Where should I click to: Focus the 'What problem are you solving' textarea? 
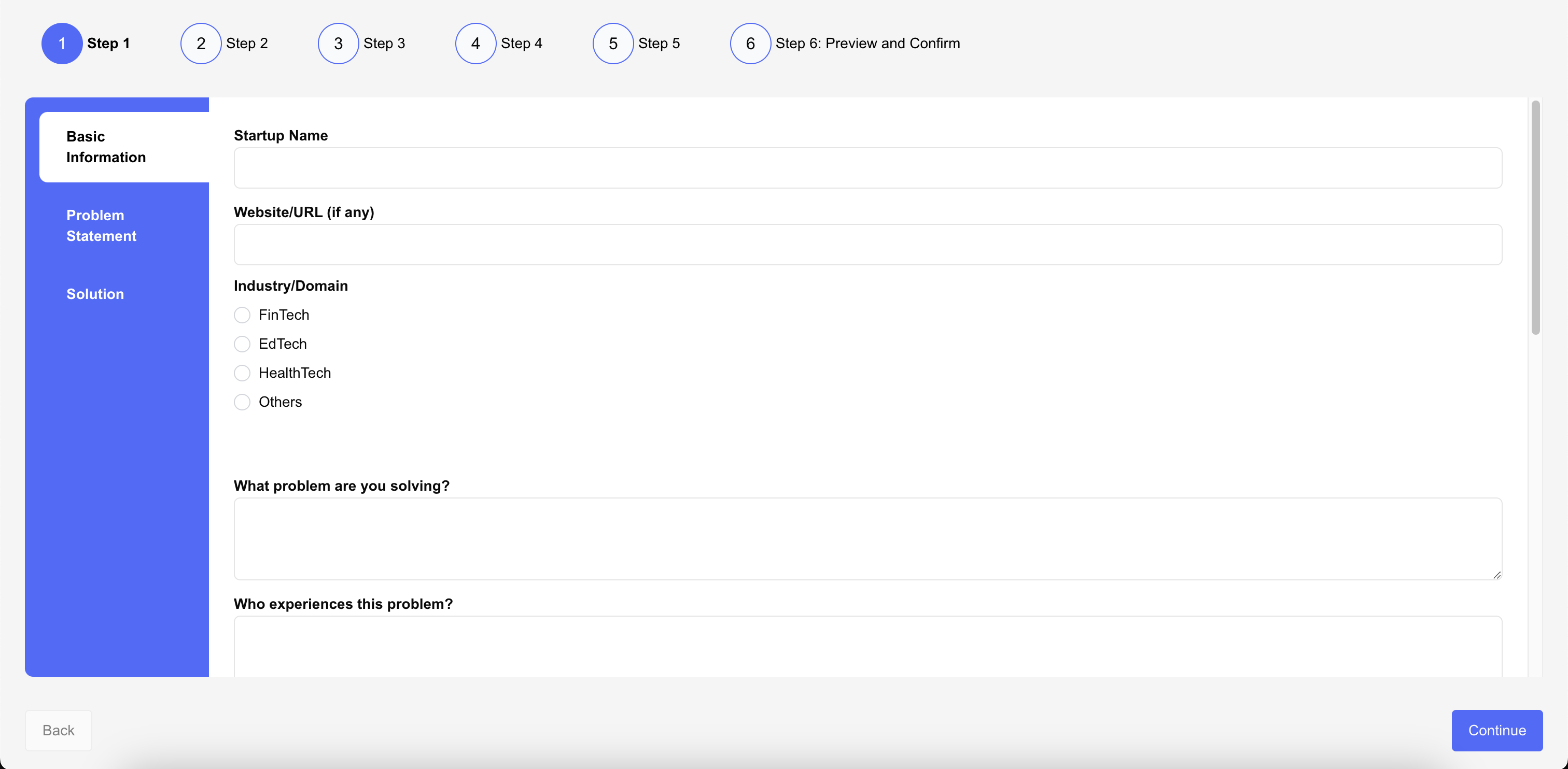click(x=867, y=538)
